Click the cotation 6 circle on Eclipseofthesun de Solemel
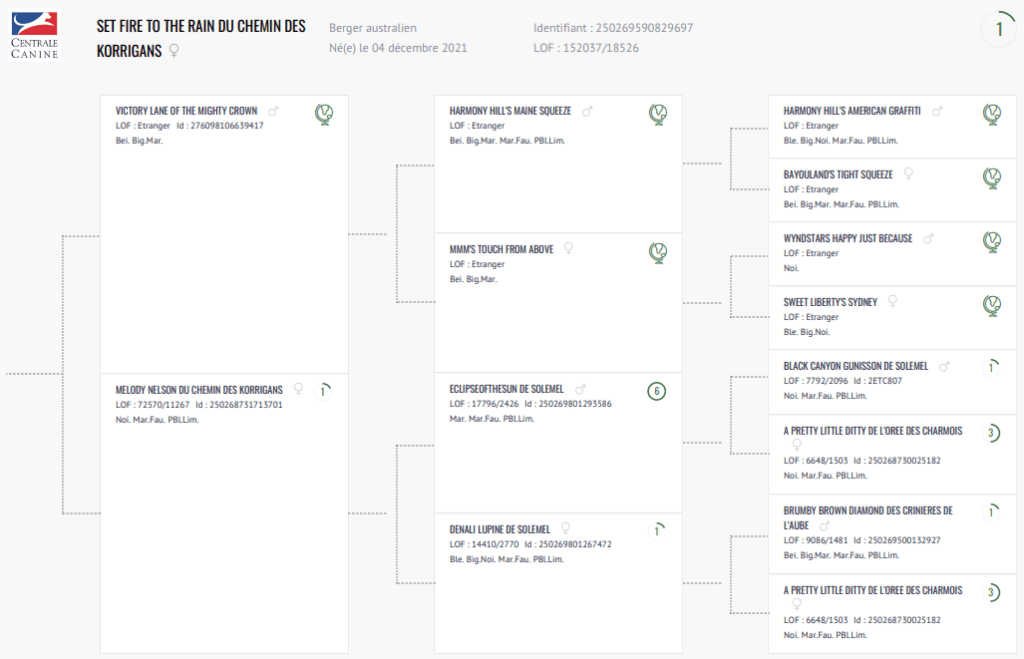Image resolution: width=1024 pixels, height=659 pixels. [x=657, y=391]
